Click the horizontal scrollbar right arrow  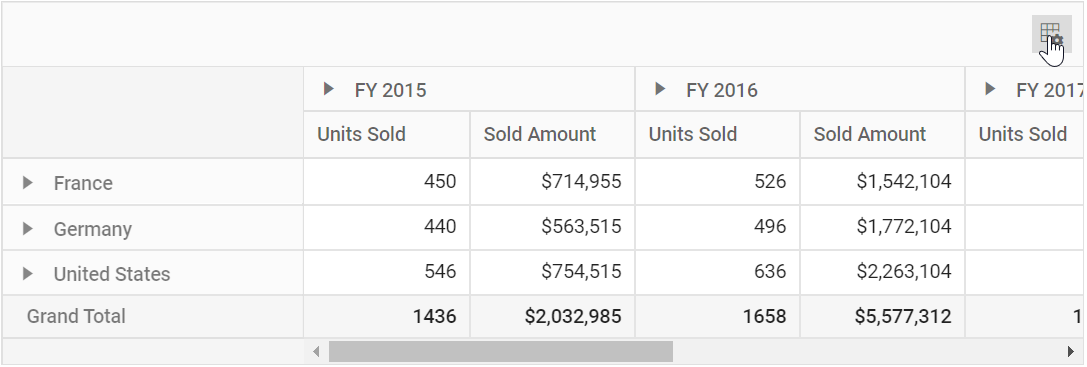pos(1071,352)
